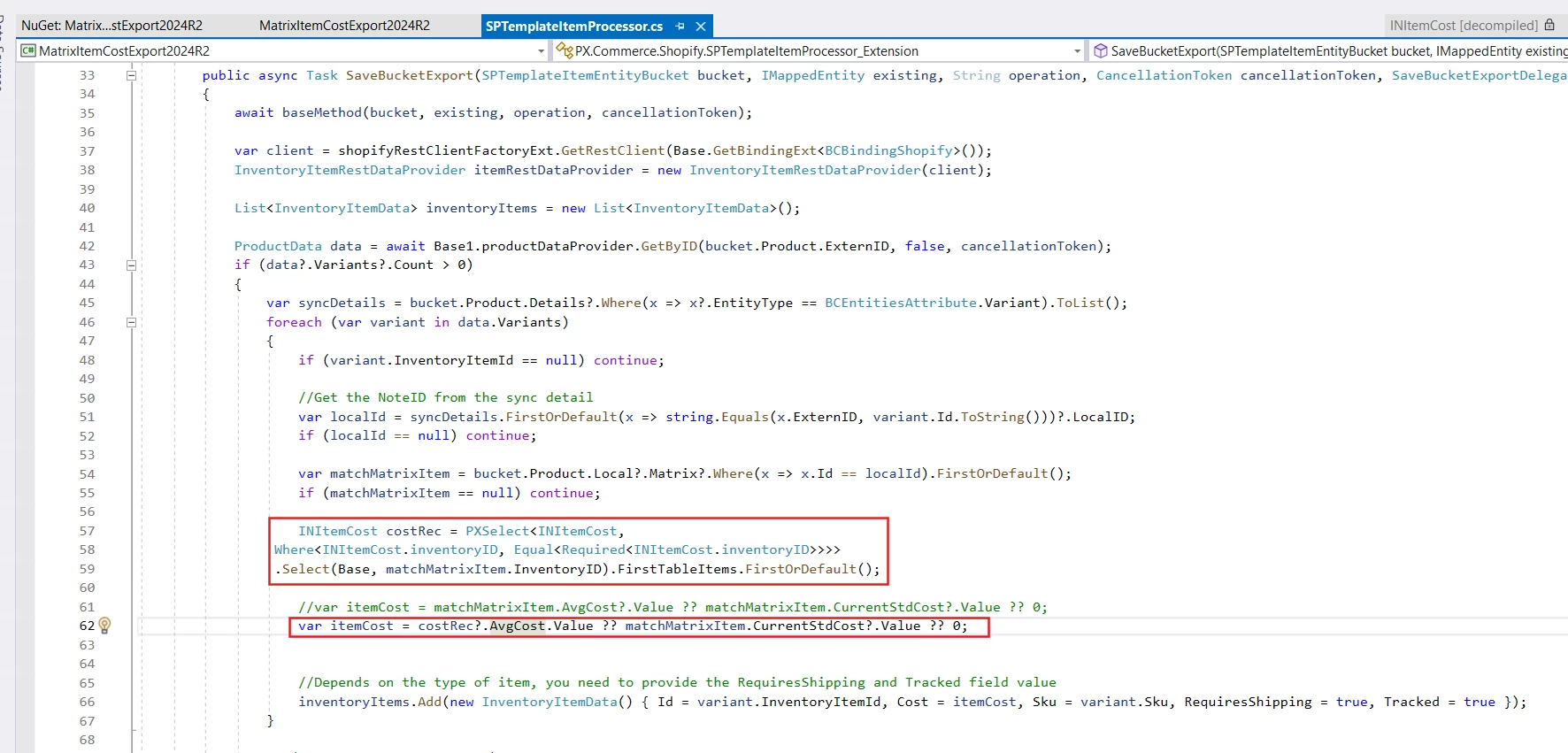Click Required on line 58
Screen dimensions: 1568x753
pos(594,549)
